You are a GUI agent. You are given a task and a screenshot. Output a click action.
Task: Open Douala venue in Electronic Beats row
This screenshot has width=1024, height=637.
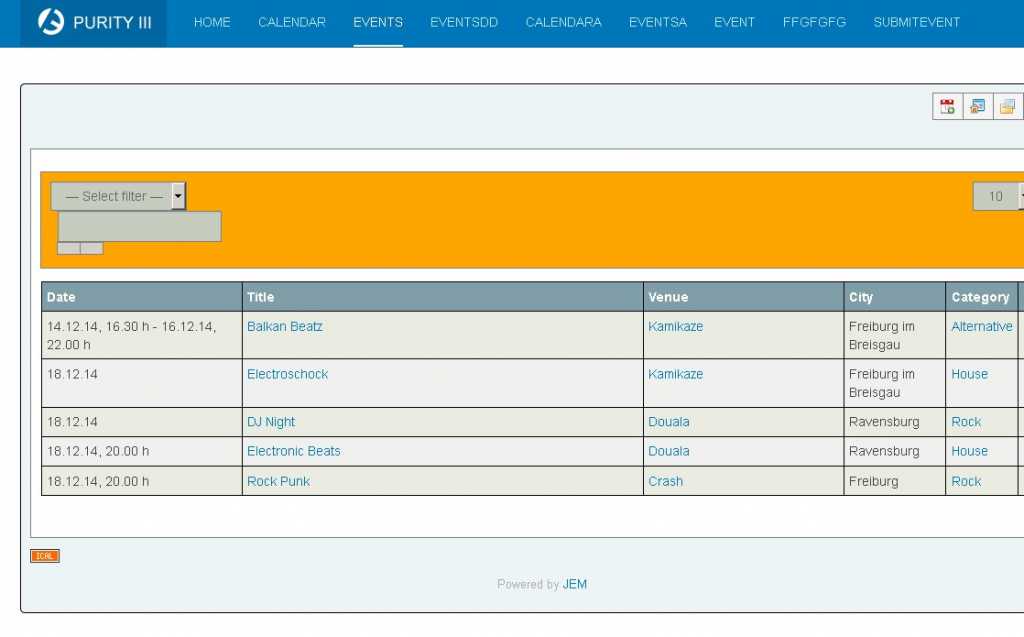coord(669,451)
